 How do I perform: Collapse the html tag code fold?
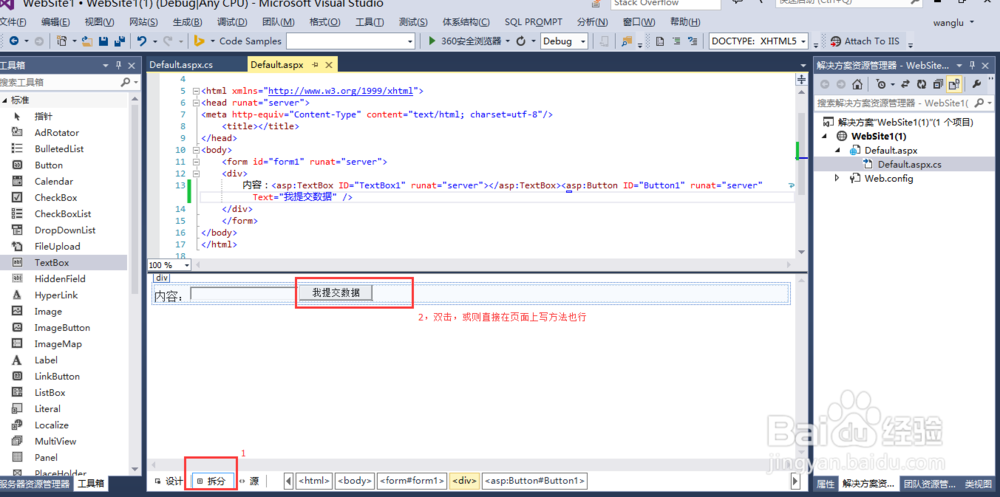196,91
